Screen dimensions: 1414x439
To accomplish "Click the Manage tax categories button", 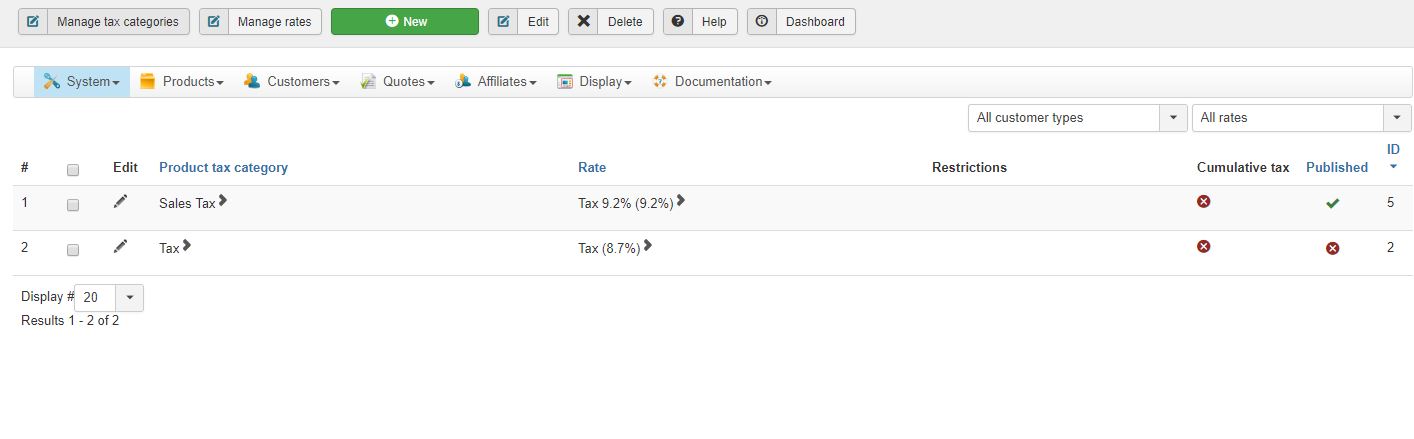I will click(104, 22).
